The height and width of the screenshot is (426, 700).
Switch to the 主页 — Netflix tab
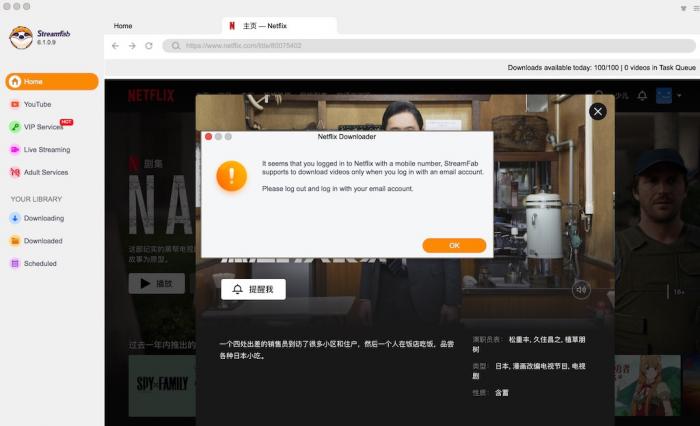(x=279, y=26)
